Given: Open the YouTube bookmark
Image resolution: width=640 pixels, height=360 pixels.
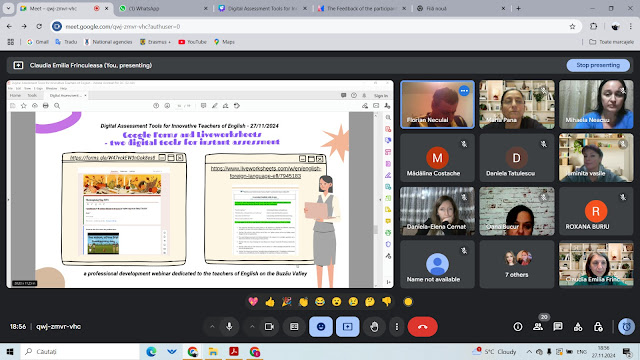Looking at the screenshot, I should tap(192, 42).
